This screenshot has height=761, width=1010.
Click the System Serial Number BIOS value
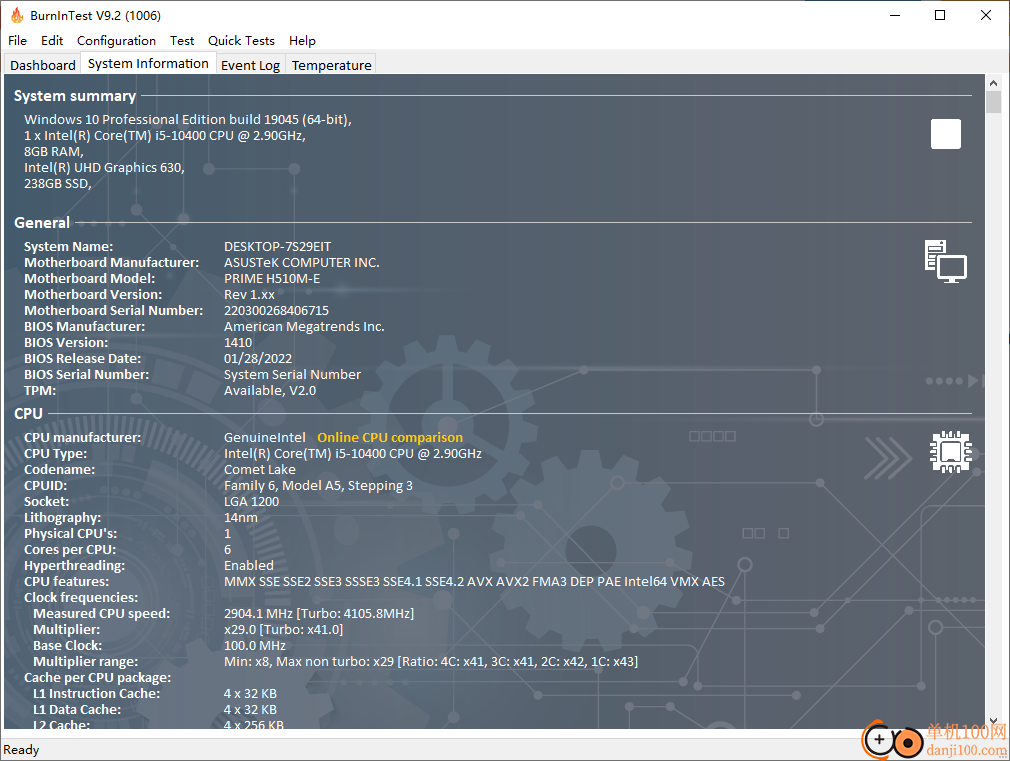(x=292, y=375)
